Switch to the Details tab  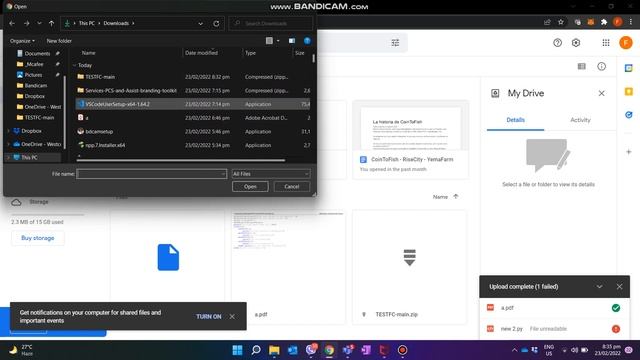point(515,120)
